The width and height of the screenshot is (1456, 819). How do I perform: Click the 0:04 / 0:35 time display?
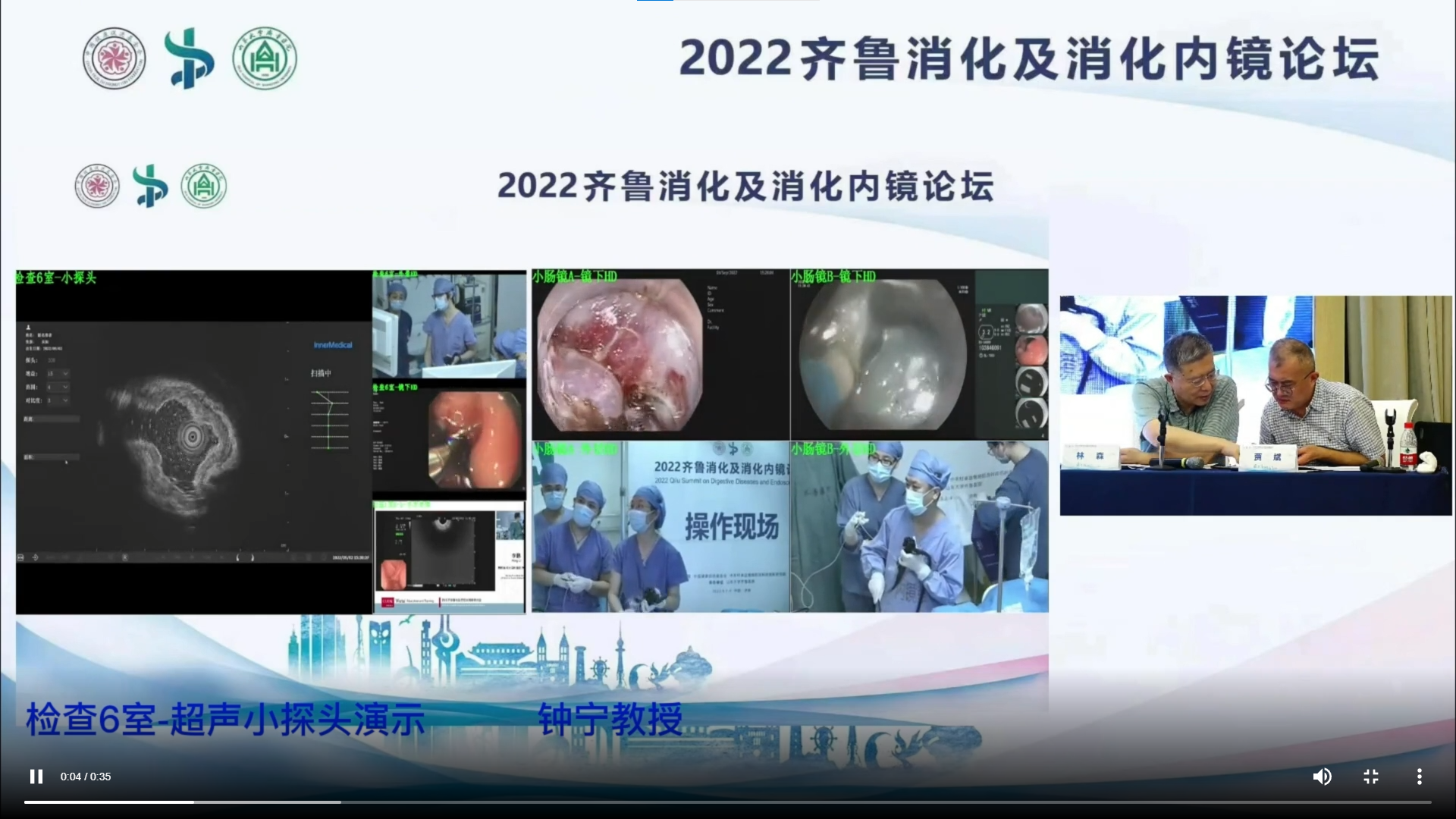pyautogui.click(x=86, y=777)
